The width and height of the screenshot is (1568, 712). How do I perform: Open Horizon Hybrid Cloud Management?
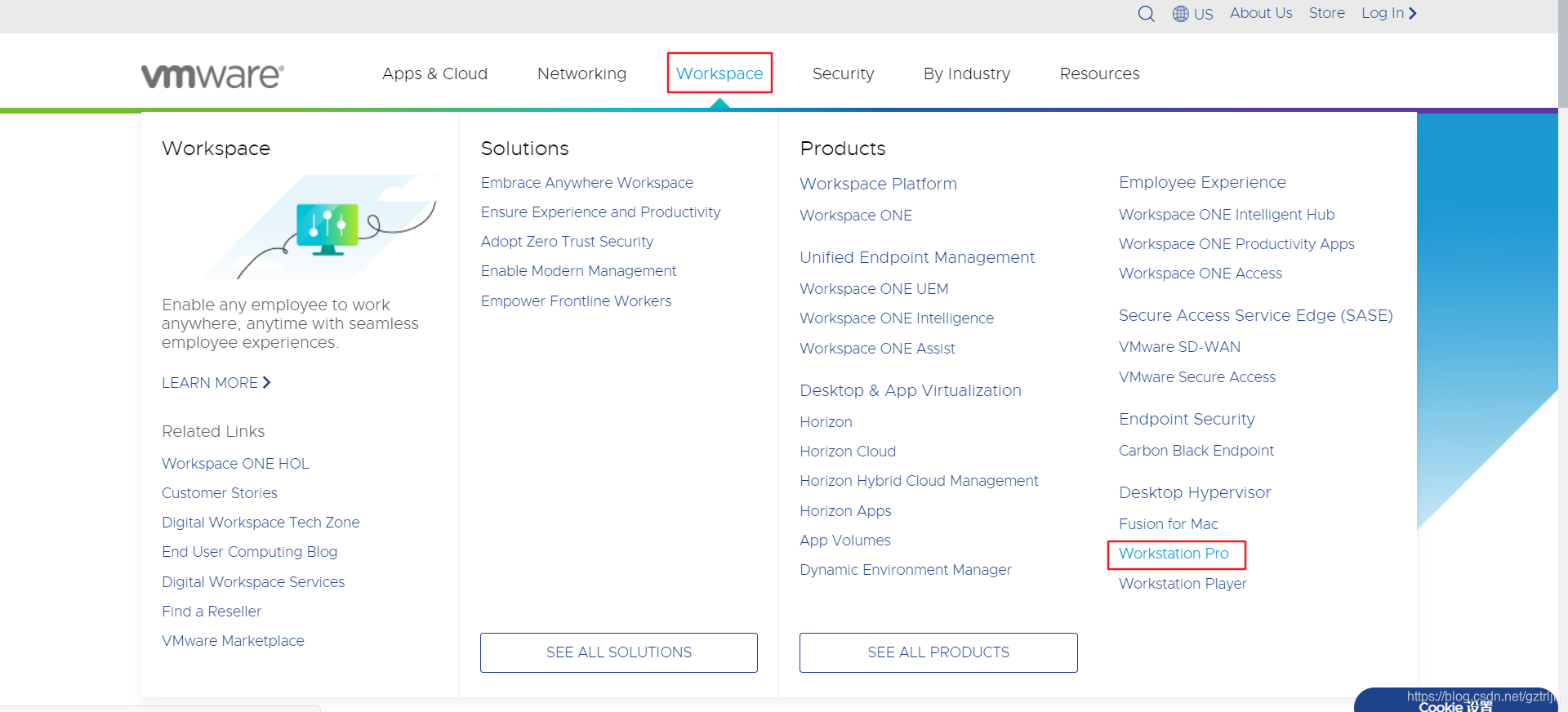(x=919, y=480)
